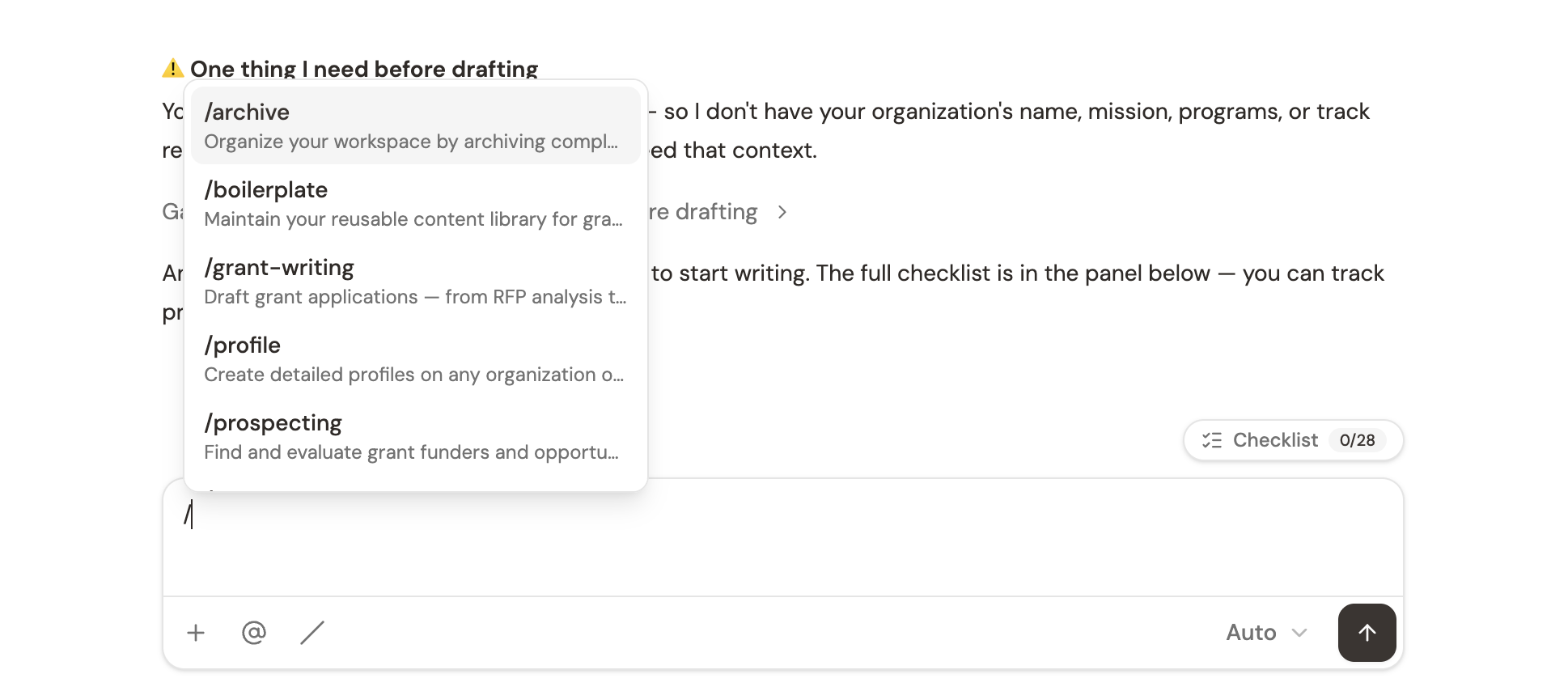
Task: Choose /profile from the slash menu
Action: point(415,358)
